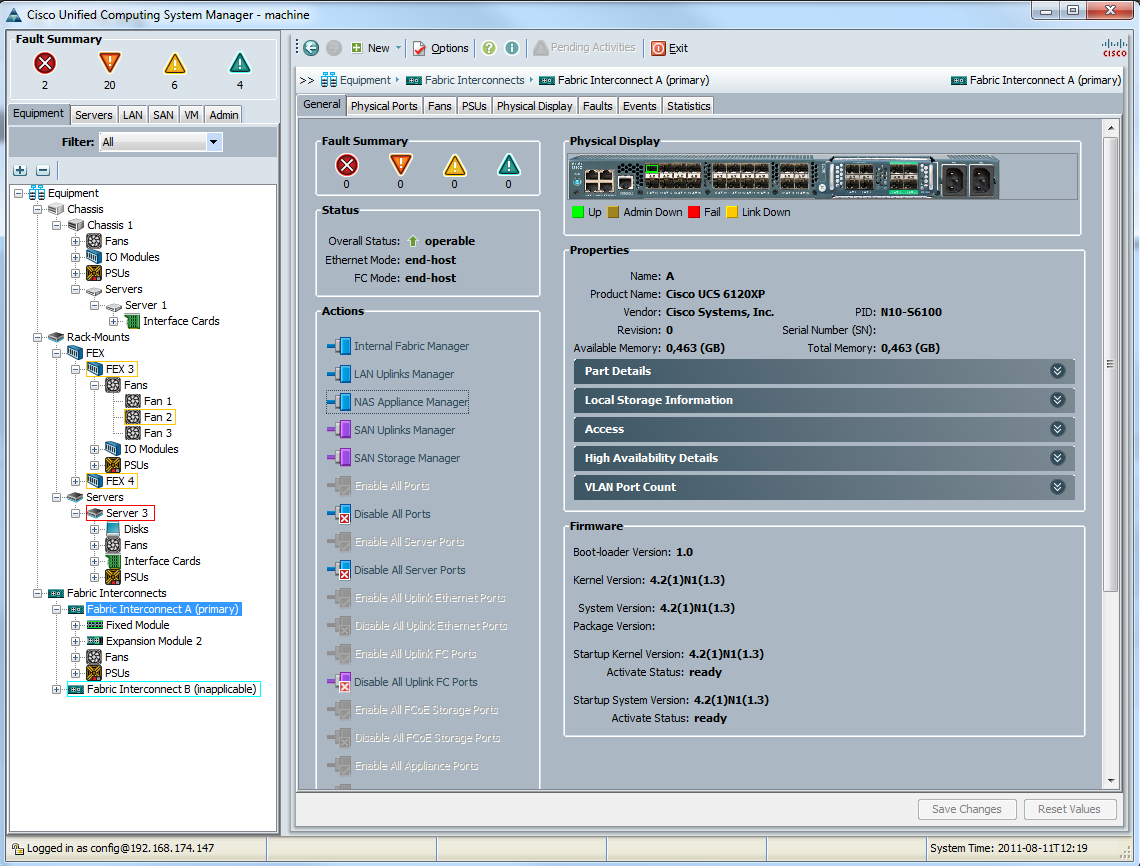Click the Cisco logo icon

[x=1114, y=48]
